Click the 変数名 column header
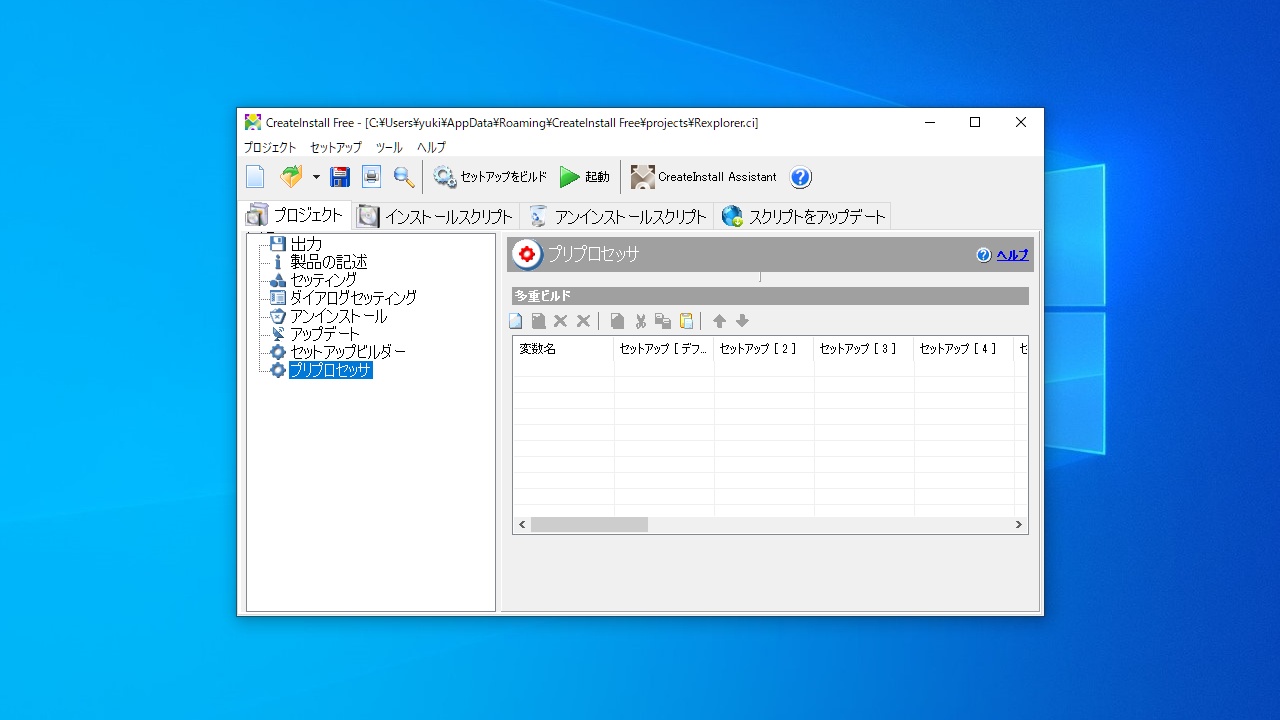The image size is (1280, 720). point(564,349)
